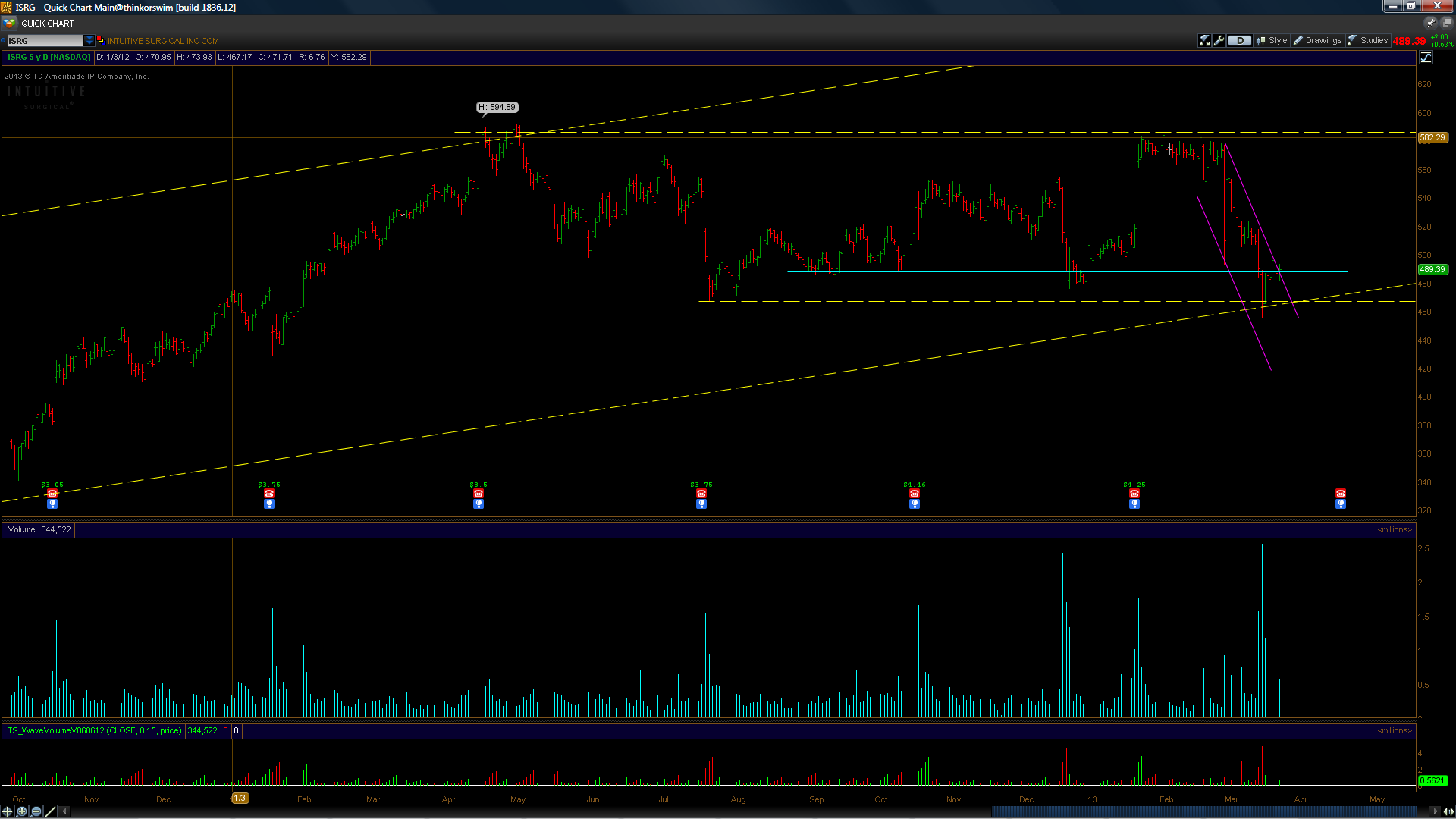
Task: Click the Hi: 594.89 price bubble
Action: (x=497, y=107)
